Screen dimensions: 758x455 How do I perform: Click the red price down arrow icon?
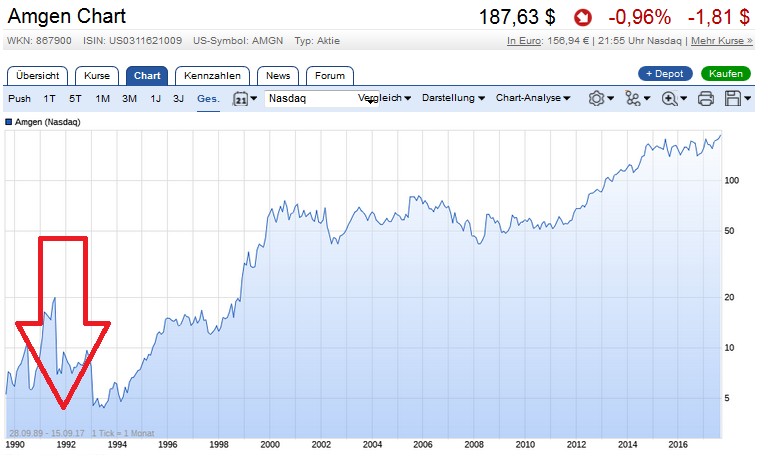point(583,18)
